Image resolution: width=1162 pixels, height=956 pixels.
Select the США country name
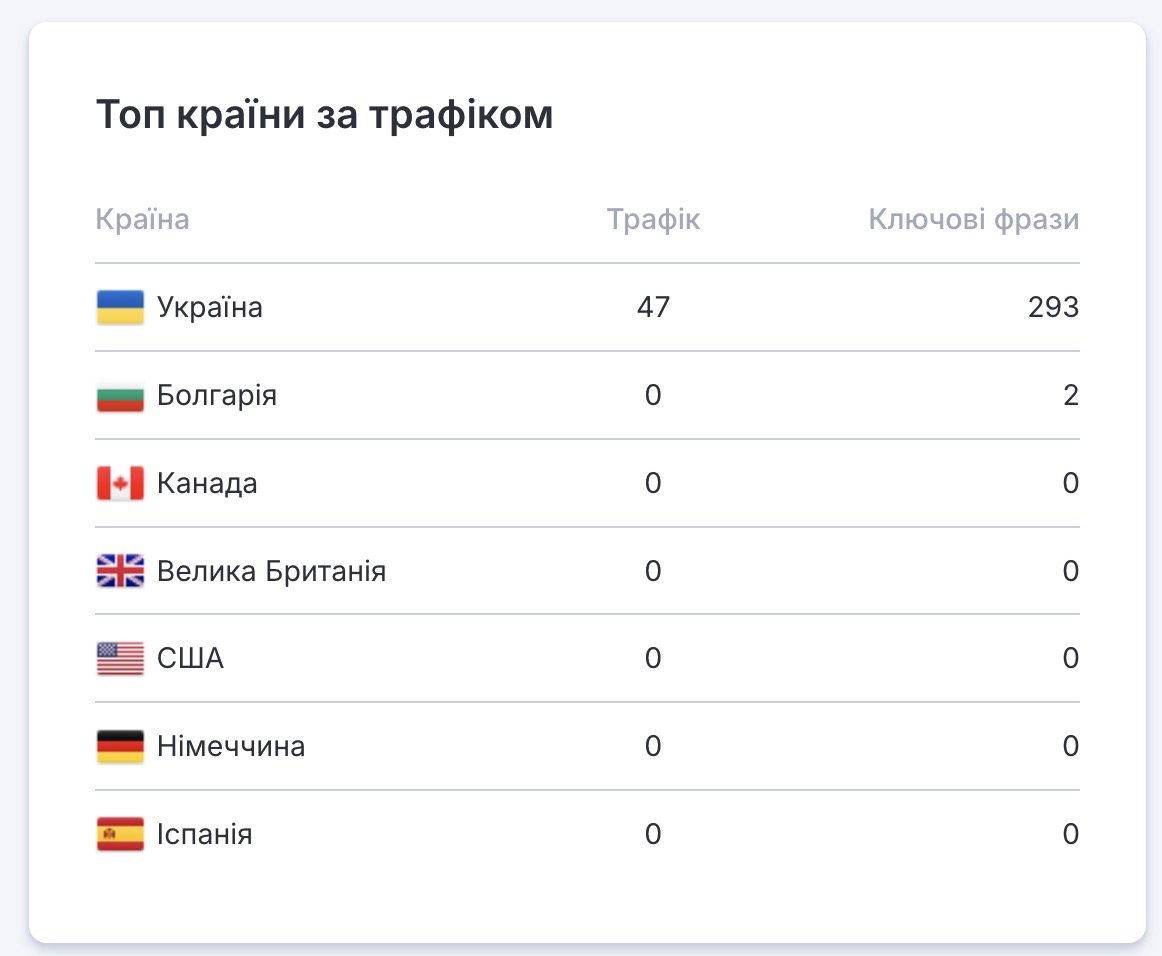click(190, 659)
